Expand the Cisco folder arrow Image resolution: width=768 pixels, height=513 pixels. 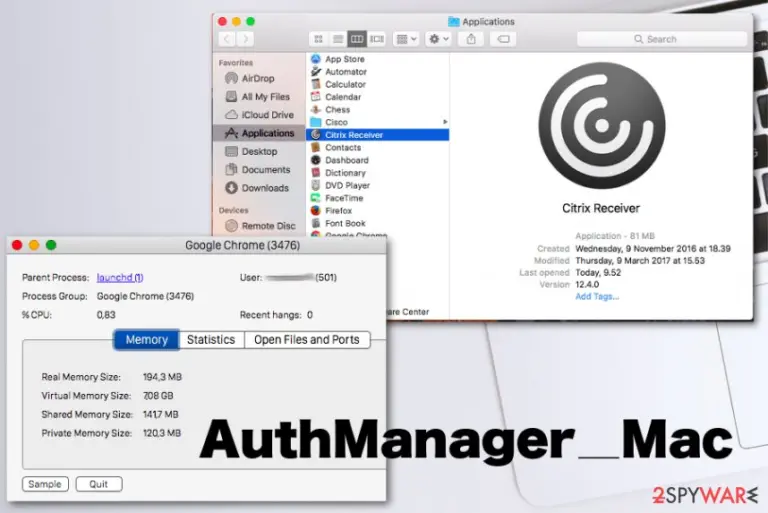click(x=445, y=122)
